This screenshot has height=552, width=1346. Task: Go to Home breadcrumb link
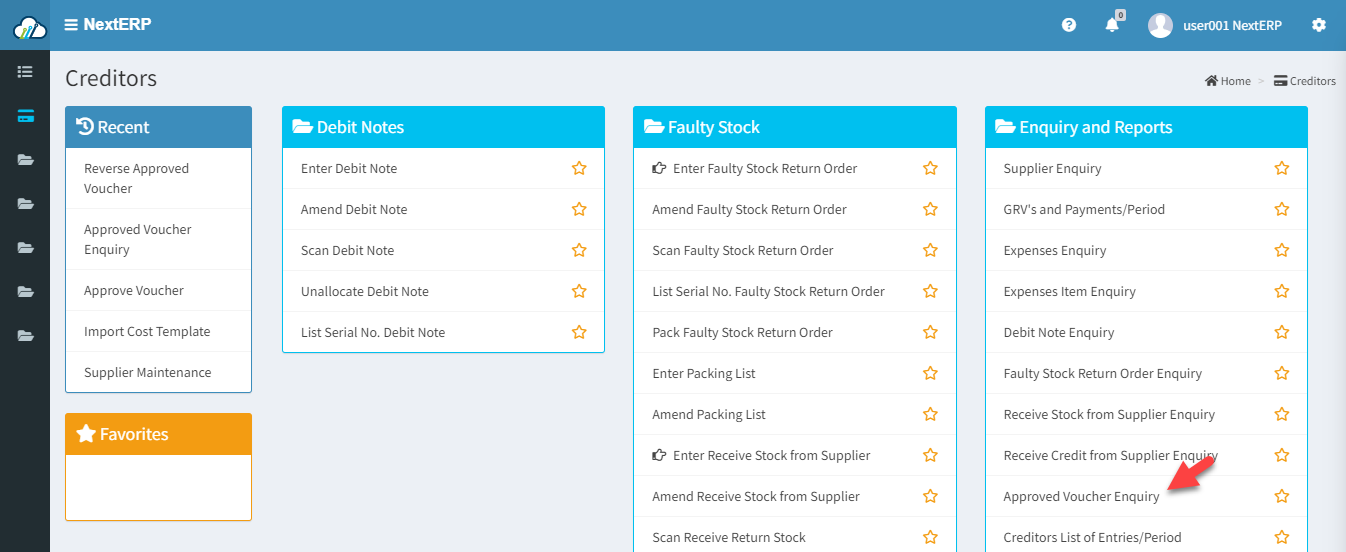click(x=1228, y=81)
